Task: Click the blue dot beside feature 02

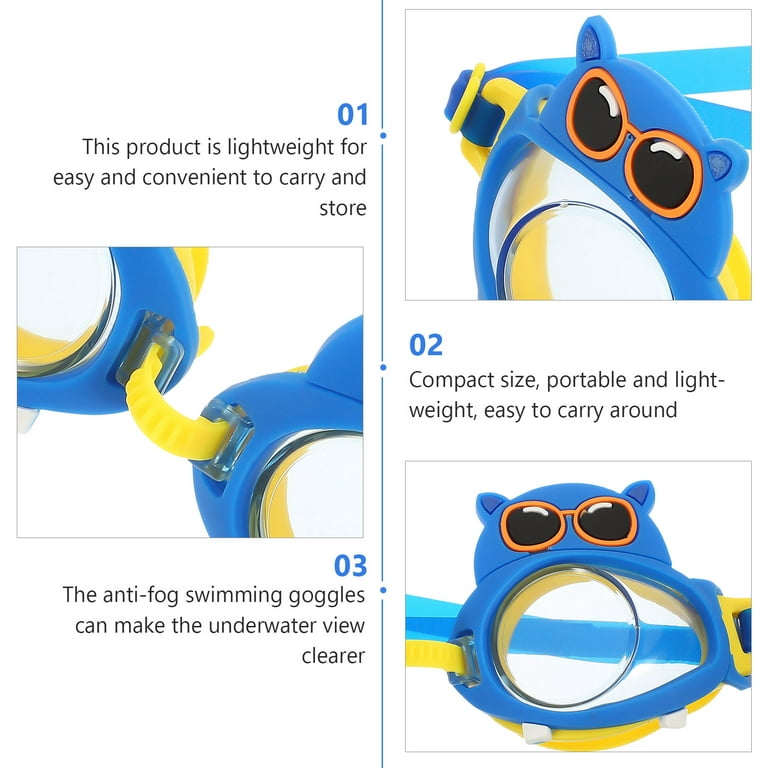Action: coord(383,367)
